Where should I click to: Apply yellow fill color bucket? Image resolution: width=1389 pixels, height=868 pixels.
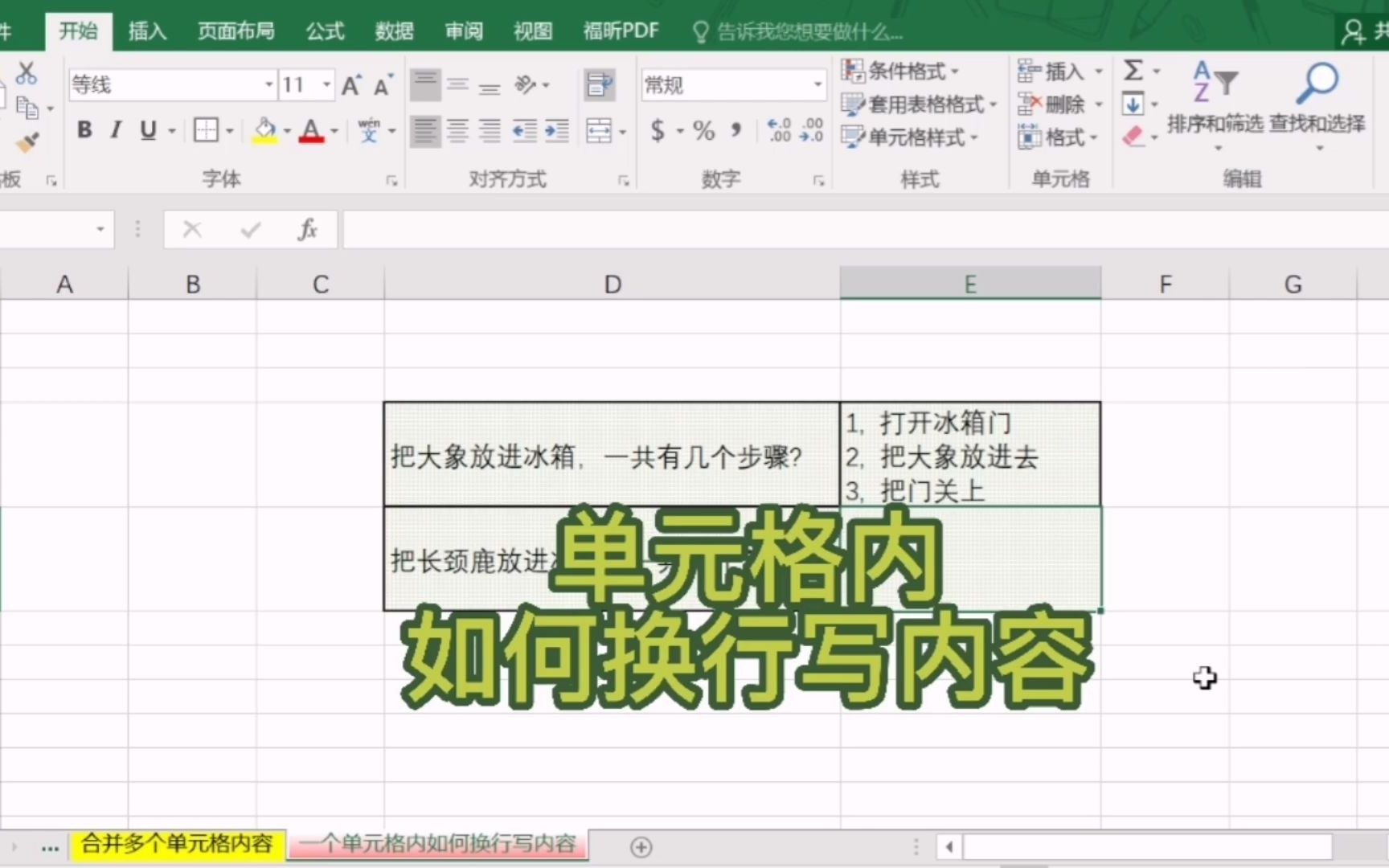(x=264, y=130)
